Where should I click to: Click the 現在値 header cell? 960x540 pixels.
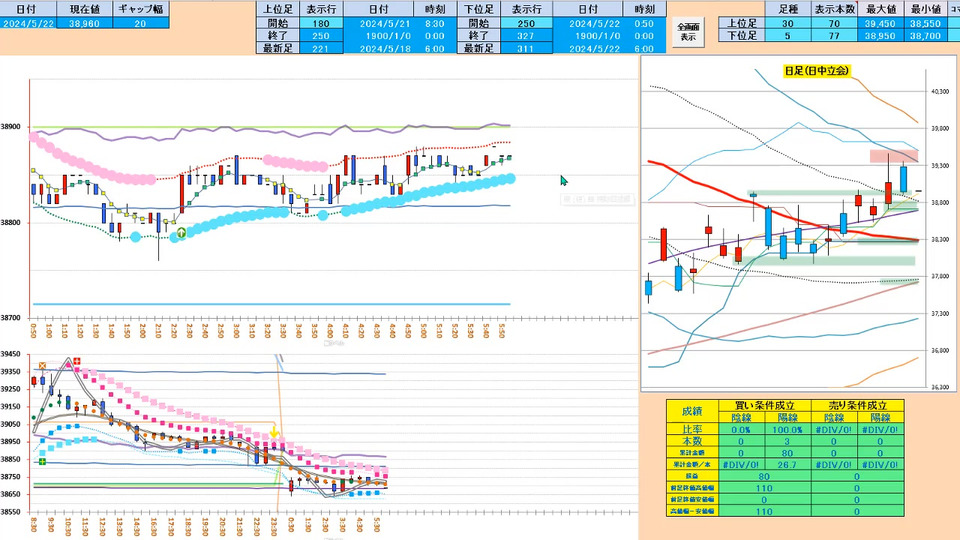pos(84,9)
